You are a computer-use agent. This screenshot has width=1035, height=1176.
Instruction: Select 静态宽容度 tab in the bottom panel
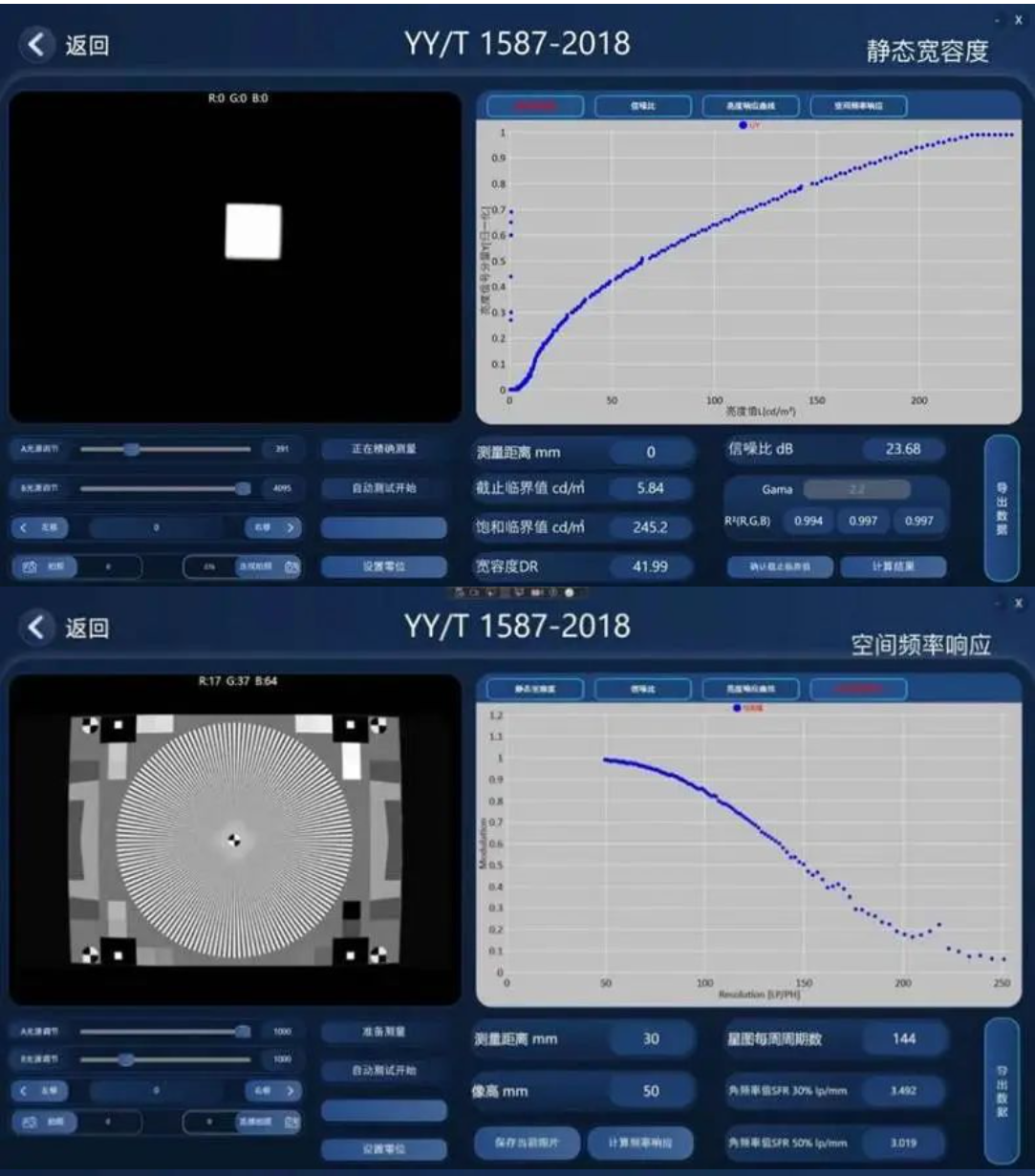point(534,688)
